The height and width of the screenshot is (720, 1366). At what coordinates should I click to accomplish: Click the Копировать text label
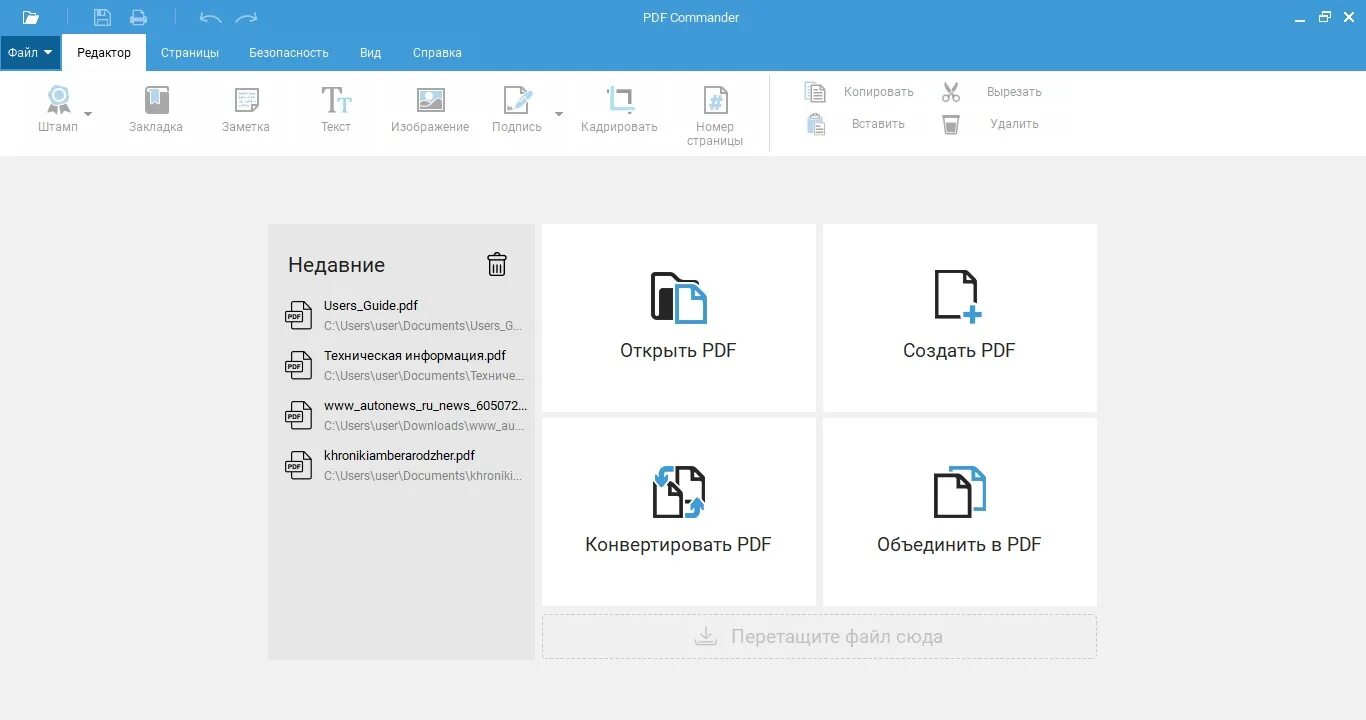pos(879,92)
